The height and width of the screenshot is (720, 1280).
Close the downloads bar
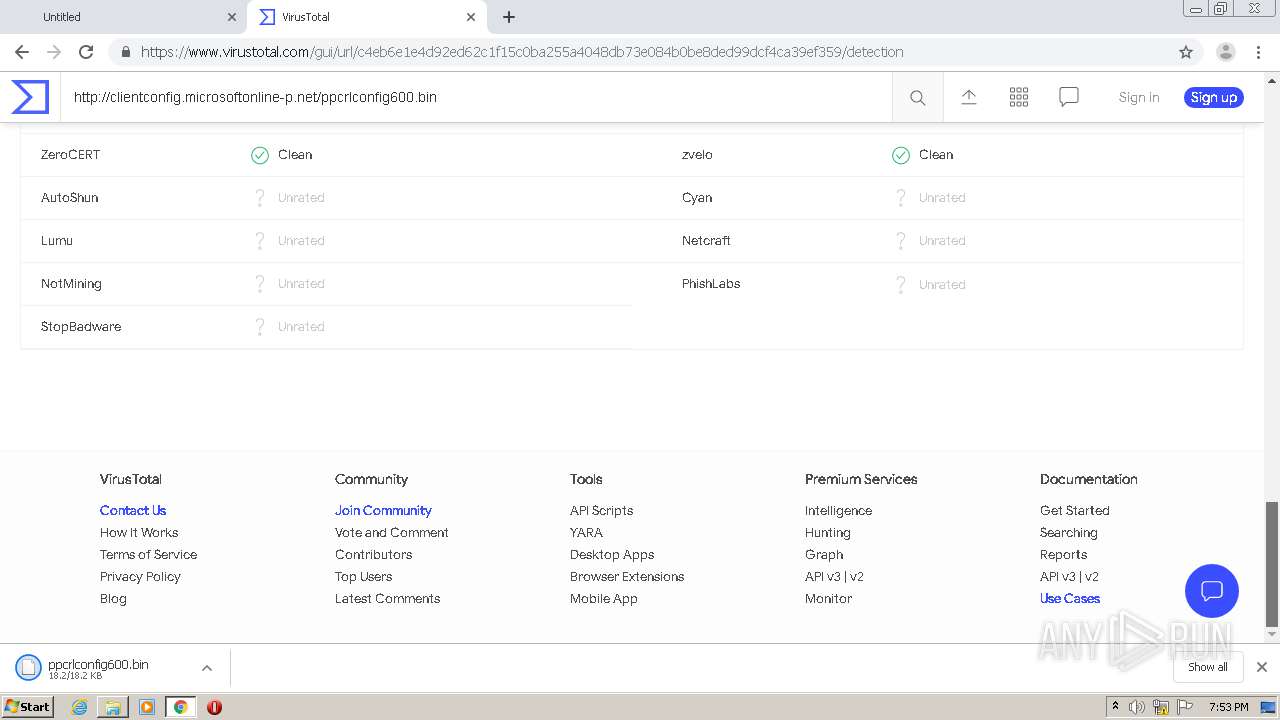[x=1261, y=667]
